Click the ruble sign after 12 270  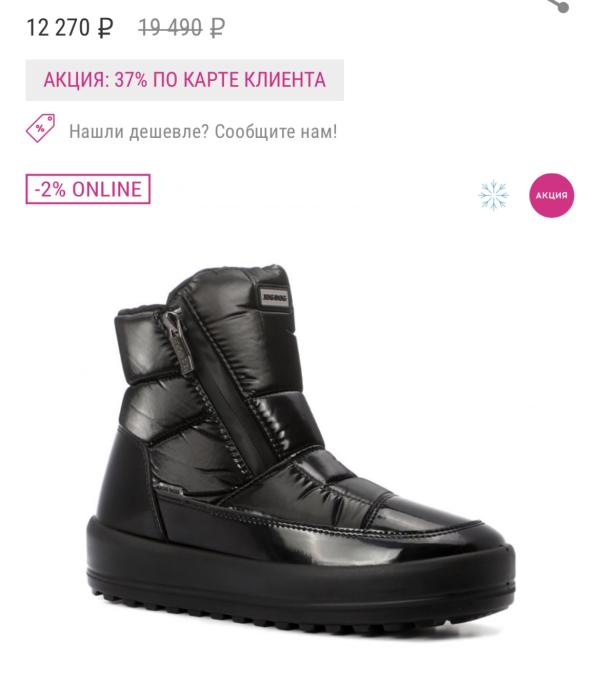coord(105,28)
